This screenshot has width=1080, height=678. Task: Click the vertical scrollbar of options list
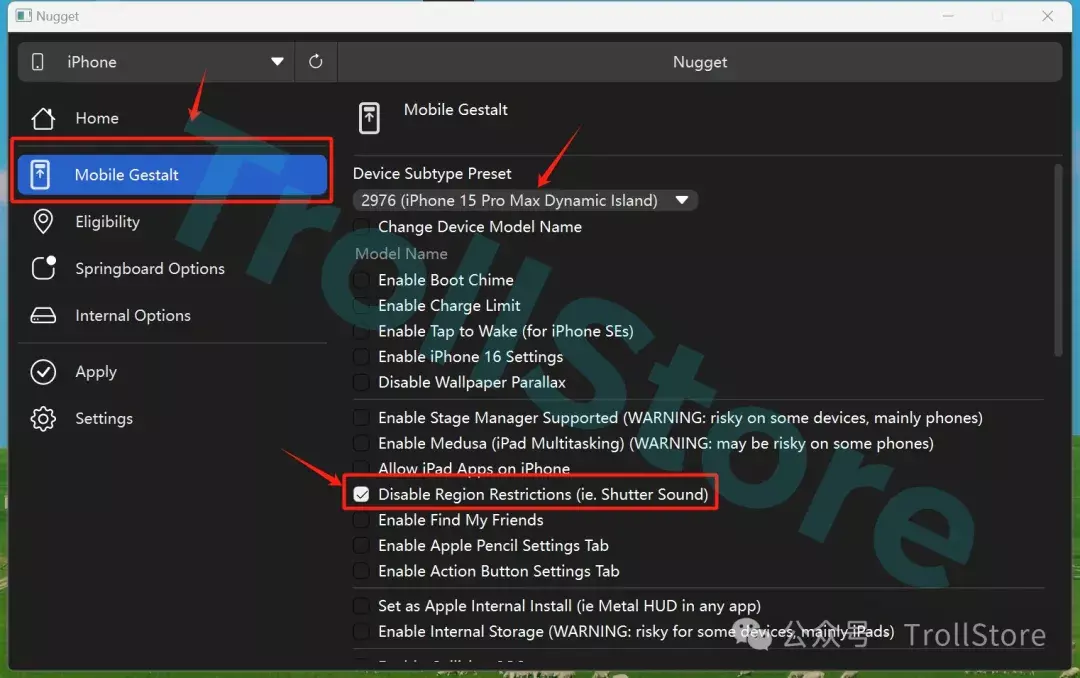point(1058,261)
